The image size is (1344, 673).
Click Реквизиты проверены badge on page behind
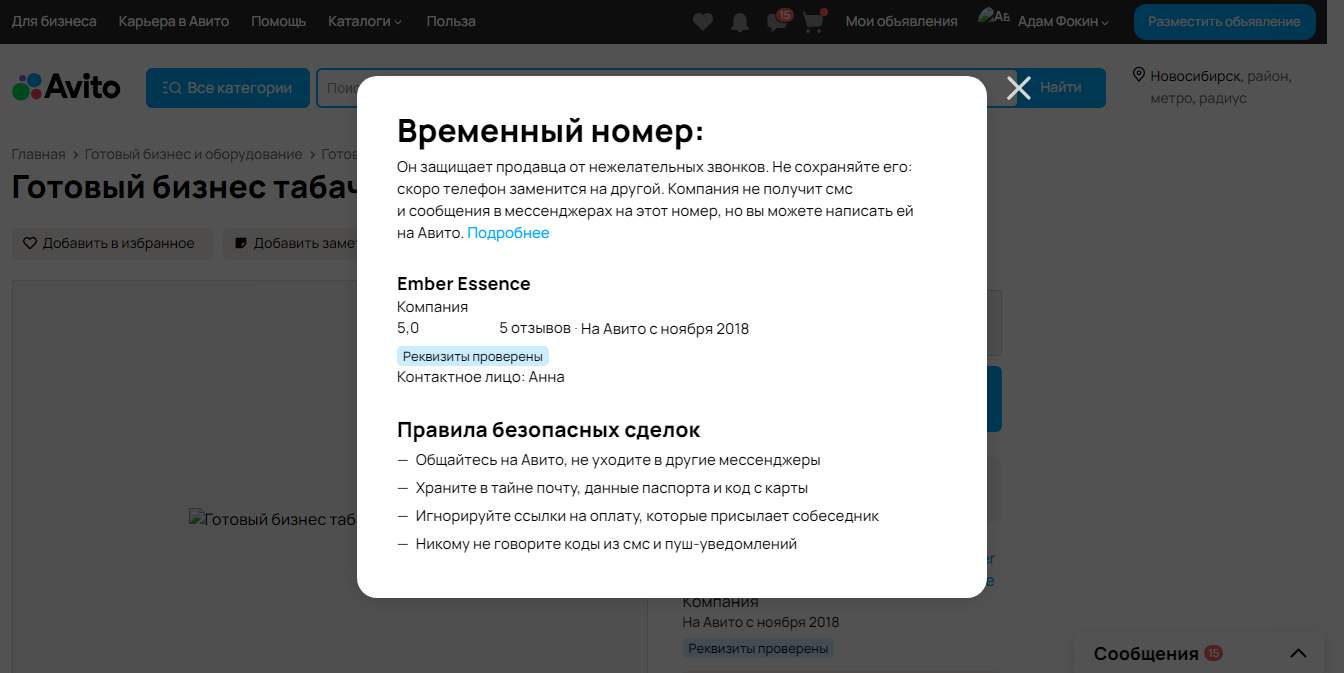[x=758, y=648]
